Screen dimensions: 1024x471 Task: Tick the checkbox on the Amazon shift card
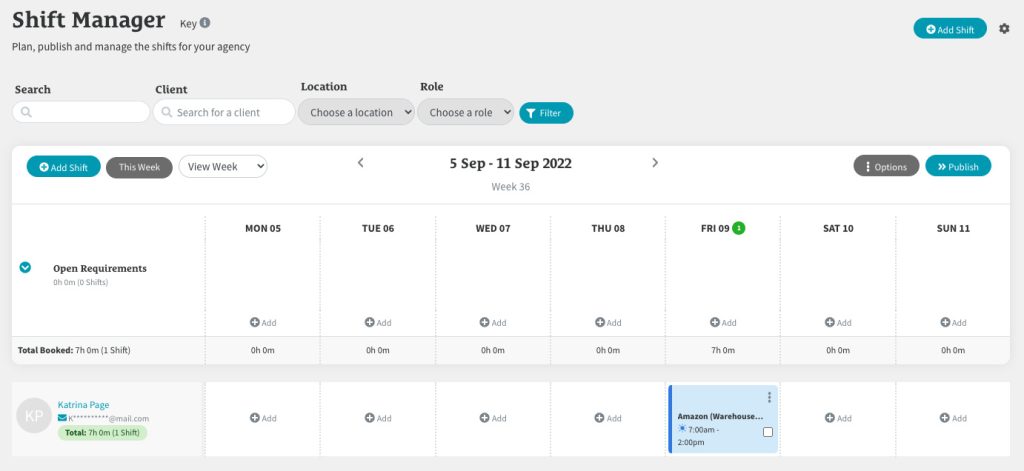click(x=767, y=432)
